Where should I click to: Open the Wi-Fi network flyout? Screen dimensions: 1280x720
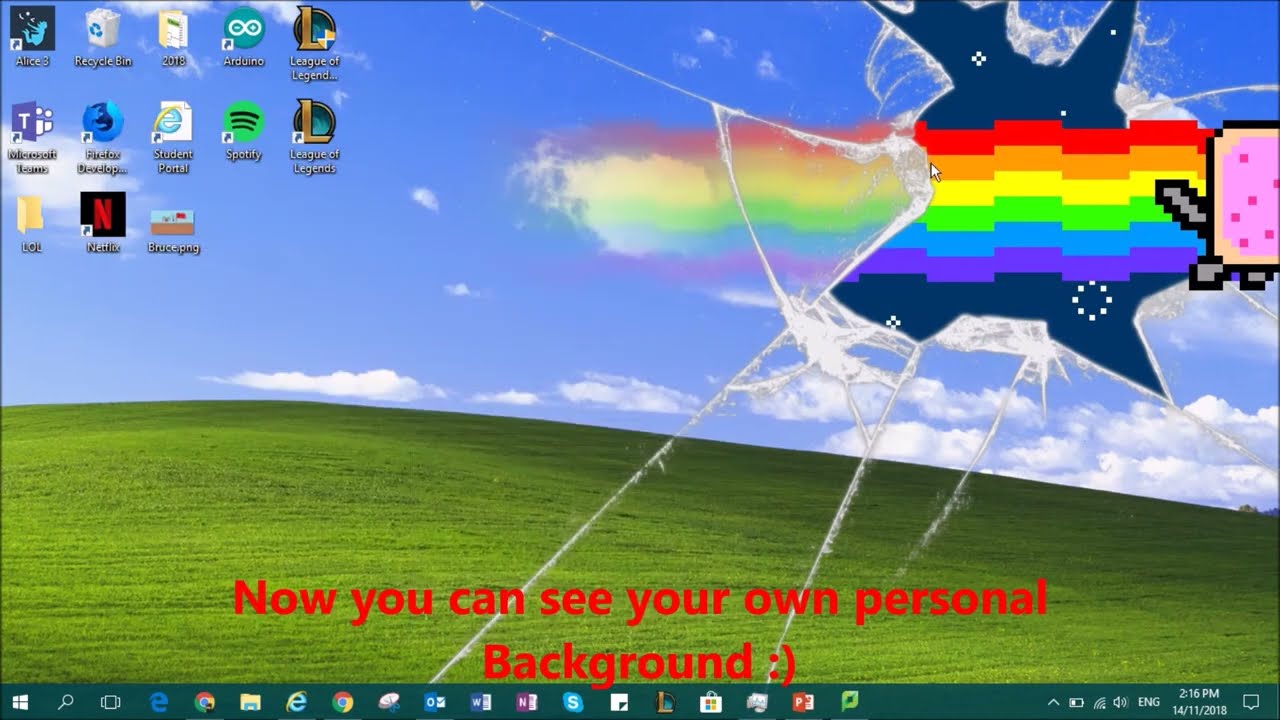[1099, 702]
